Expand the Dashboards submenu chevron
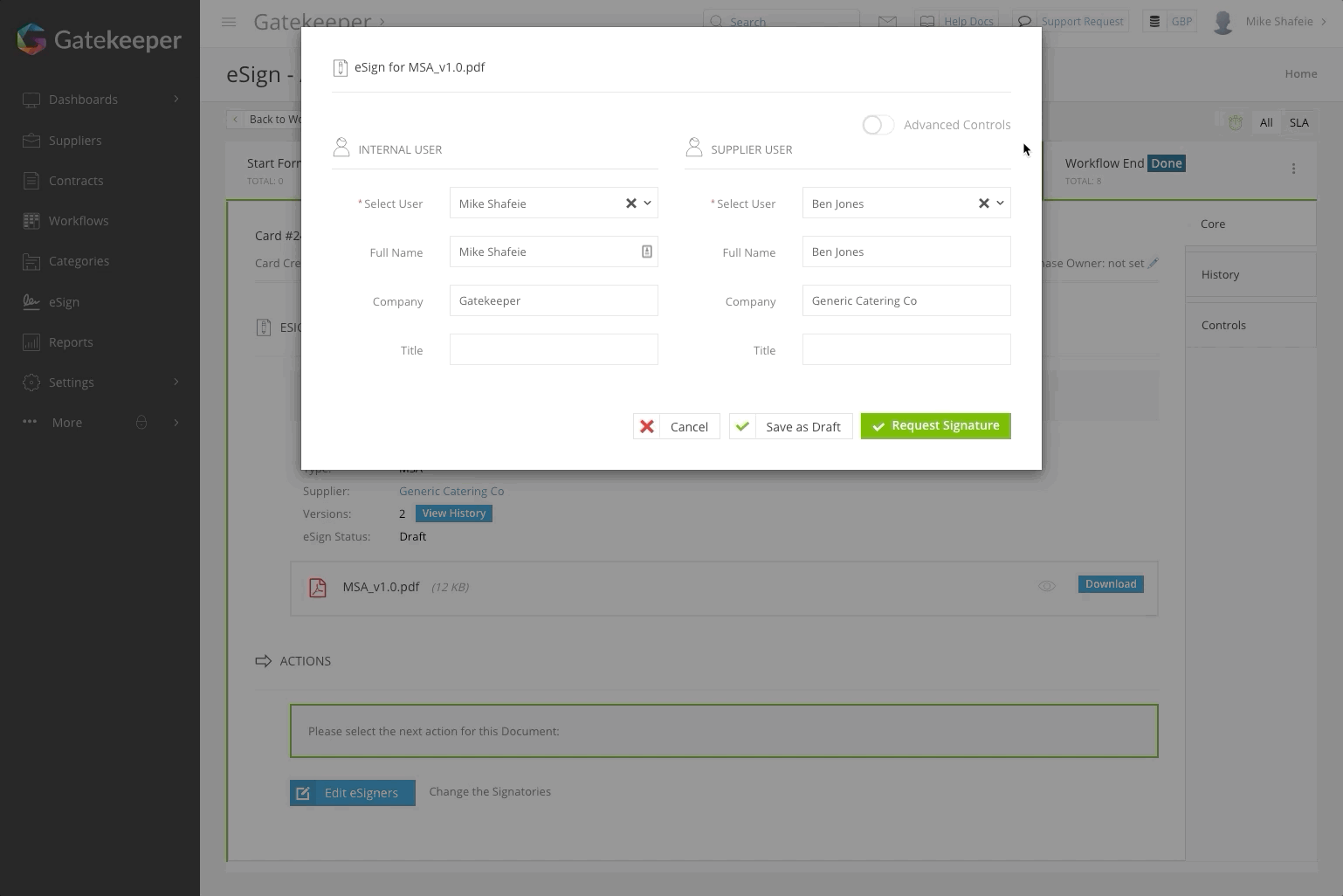Screen dimensions: 1343x896 click(176, 99)
